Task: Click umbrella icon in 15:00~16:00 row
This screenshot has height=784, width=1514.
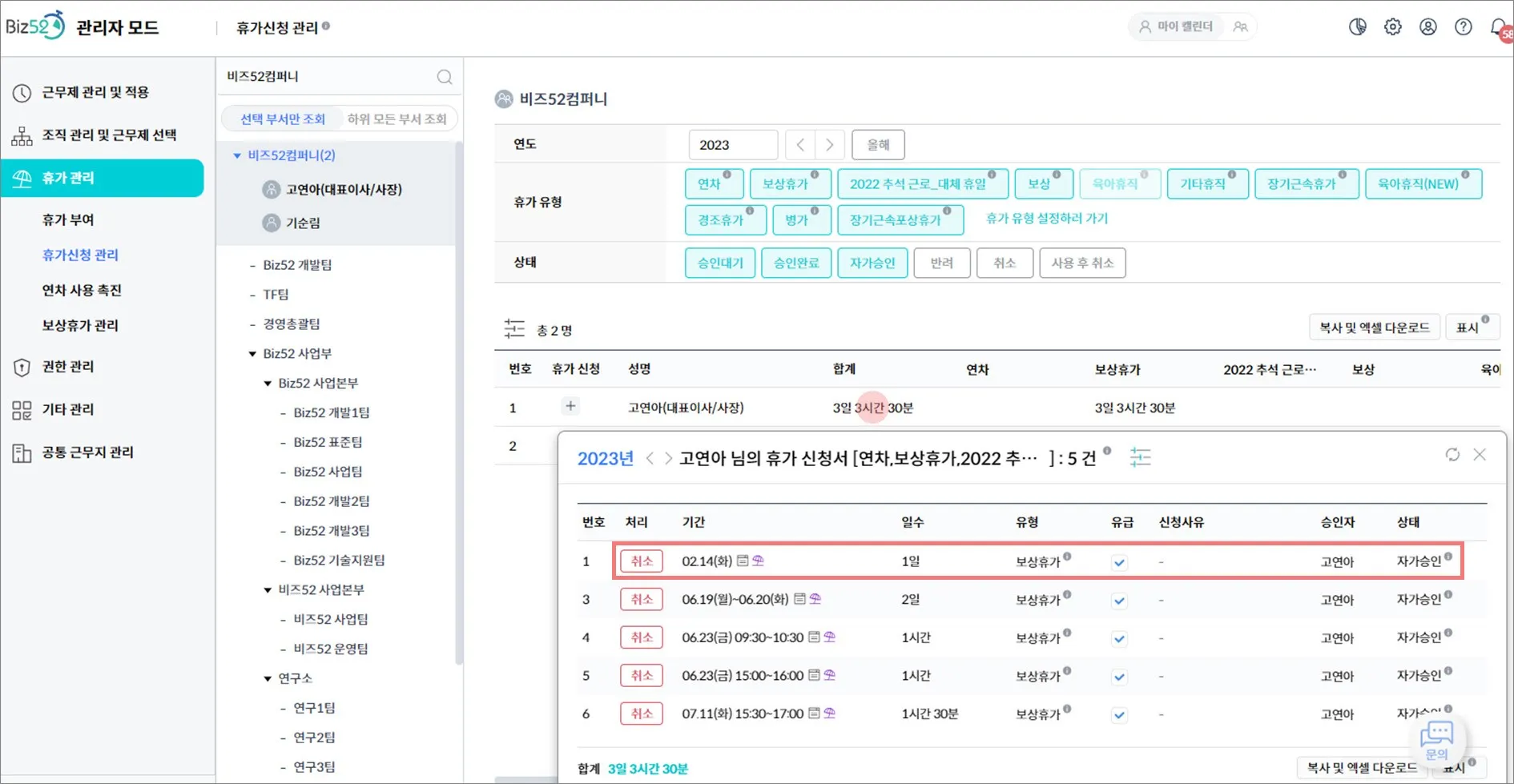Action: pyautogui.click(x=829, y=675)
